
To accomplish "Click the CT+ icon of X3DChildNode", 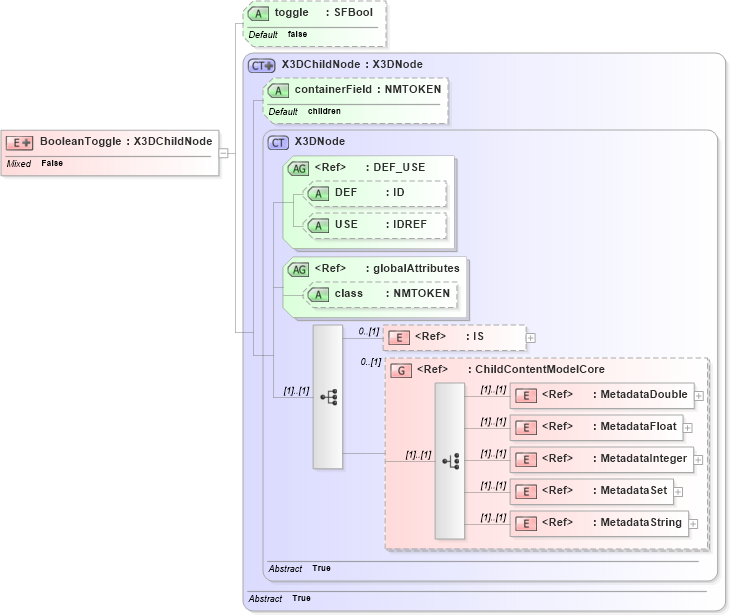I will coord(262,66).
